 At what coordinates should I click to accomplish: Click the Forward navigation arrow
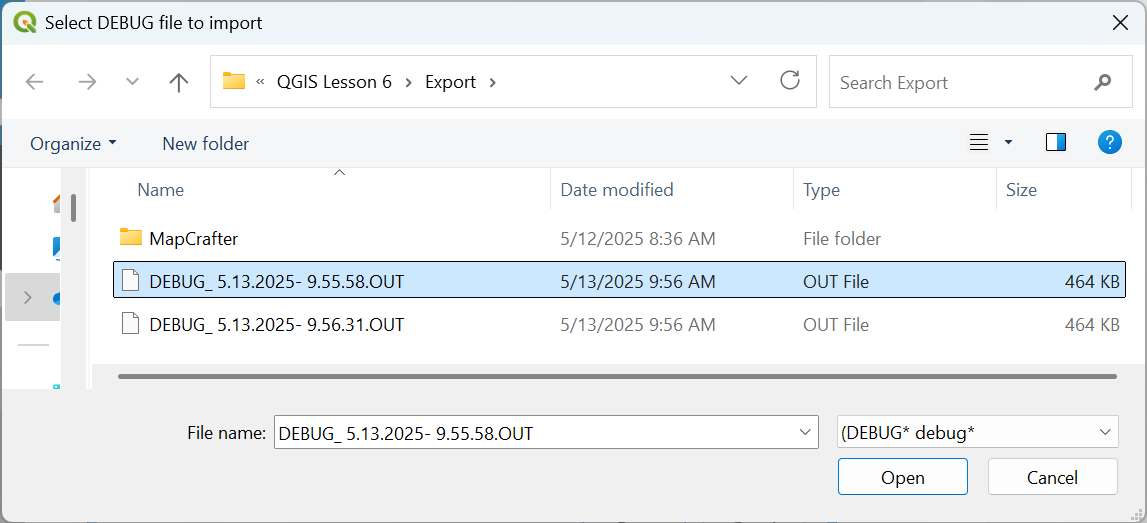(87, 82)
